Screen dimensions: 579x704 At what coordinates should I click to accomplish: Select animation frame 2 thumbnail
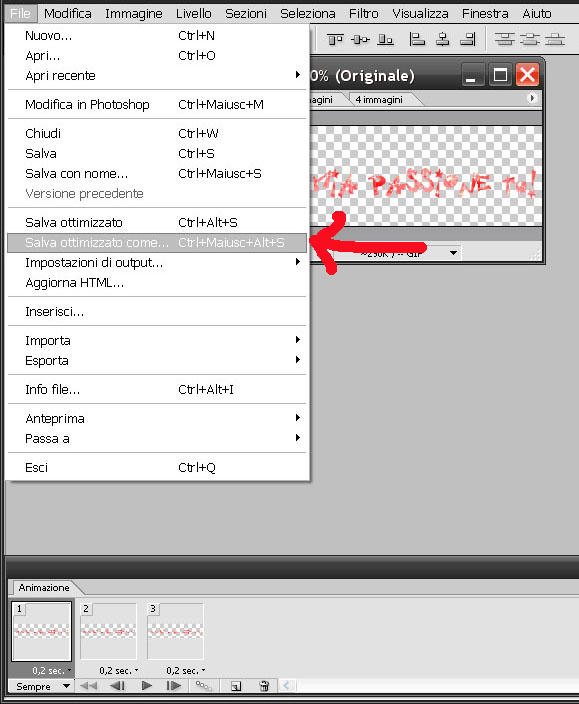click(x=108, y=631)
